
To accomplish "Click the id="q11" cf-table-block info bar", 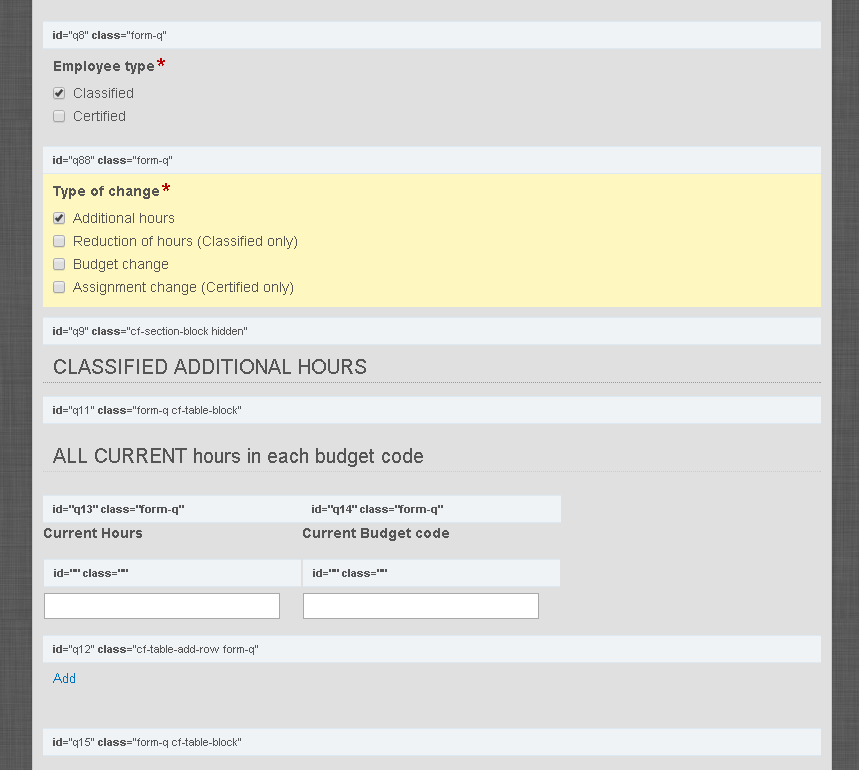I will (x=431, y=410).
